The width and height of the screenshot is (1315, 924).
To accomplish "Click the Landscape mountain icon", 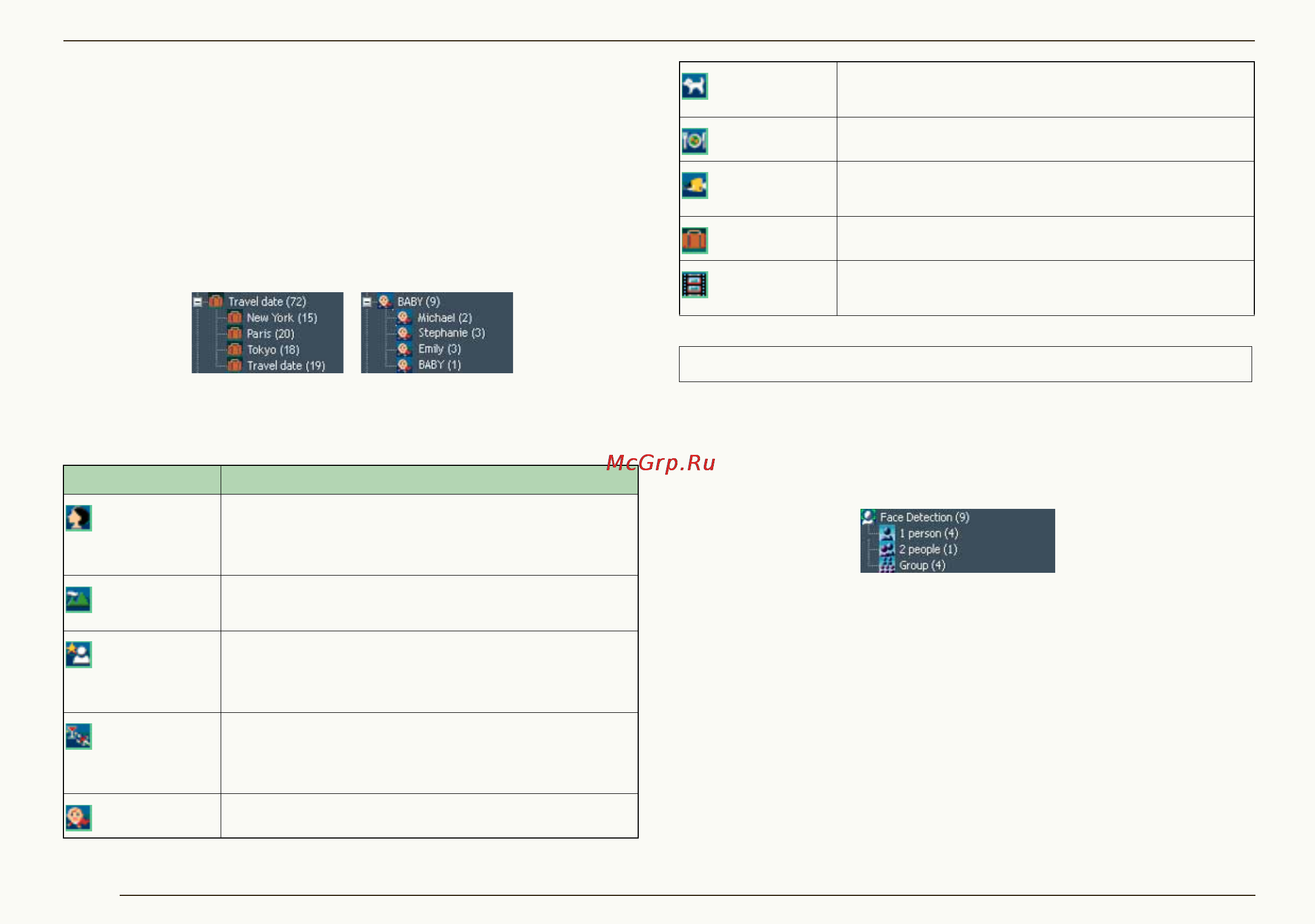I will pyautogui.click(x=78, y=600).
